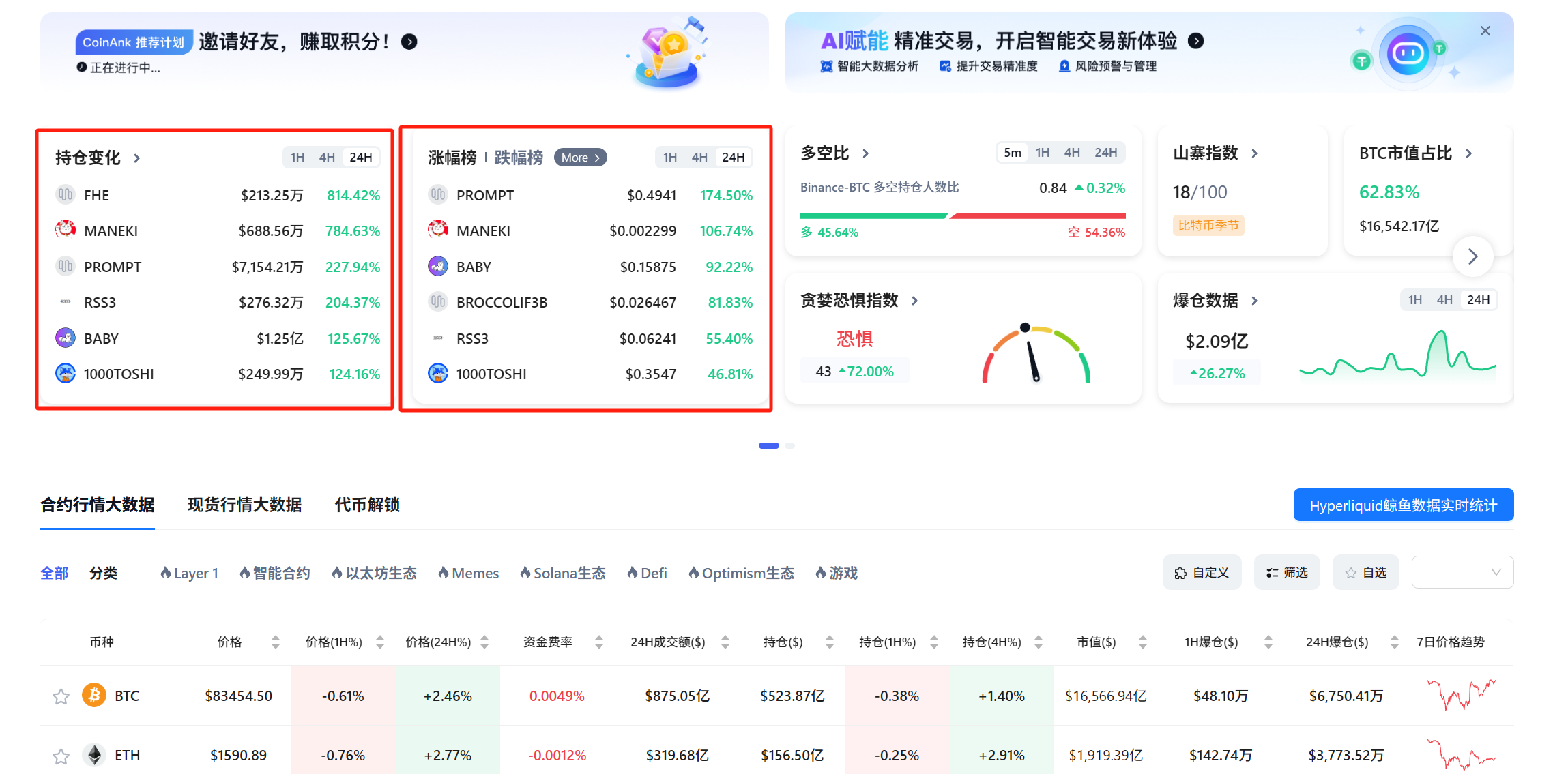Open the 筛选 filter button
1568x774 pixels.
pos(1287,573)
